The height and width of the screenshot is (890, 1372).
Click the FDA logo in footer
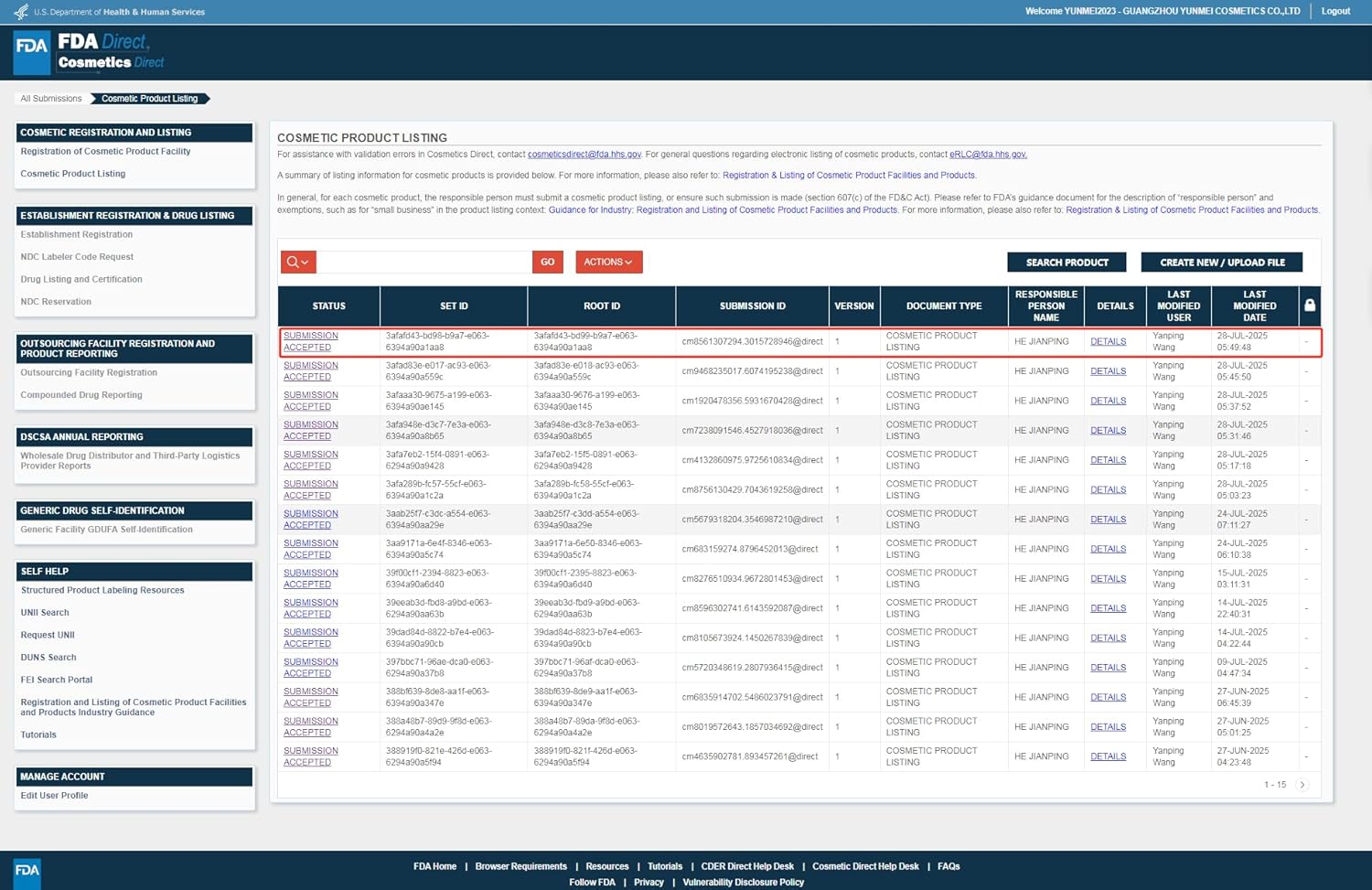(27, 872)
